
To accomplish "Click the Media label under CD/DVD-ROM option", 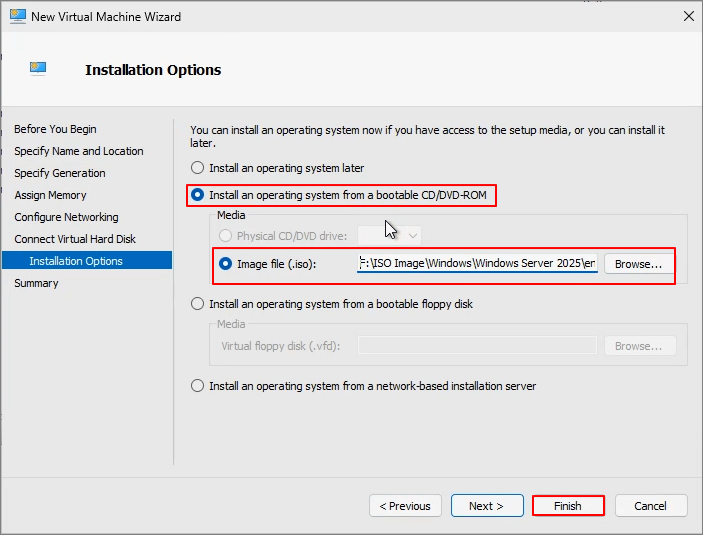I will pos(231,215).
